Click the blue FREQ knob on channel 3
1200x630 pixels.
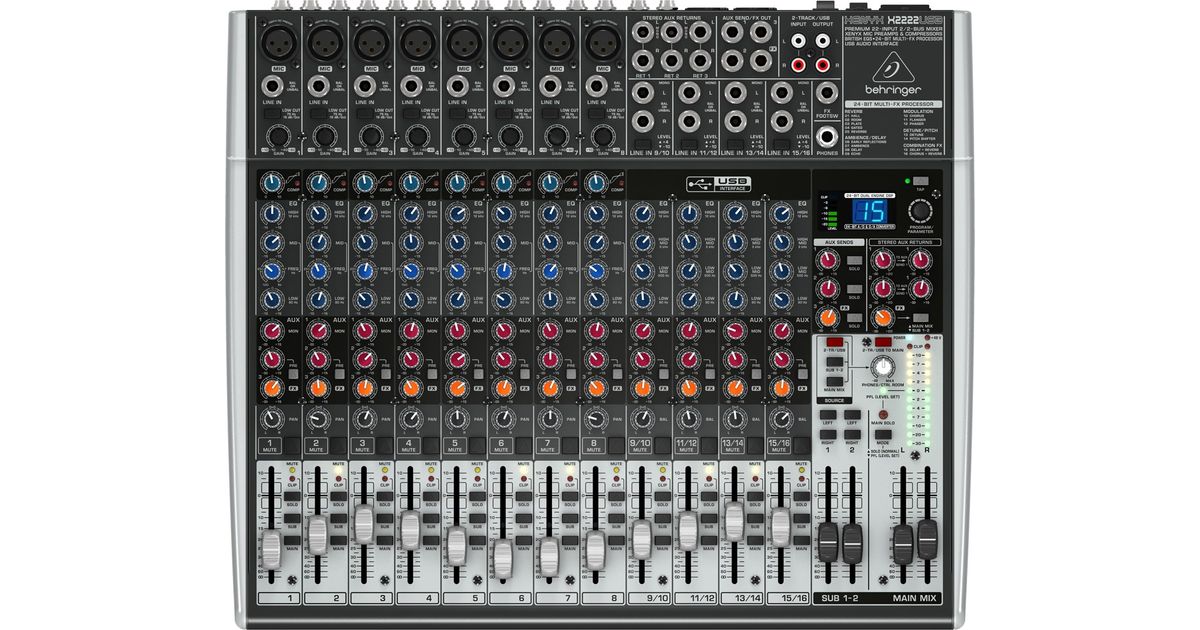(x=364, y=271)
